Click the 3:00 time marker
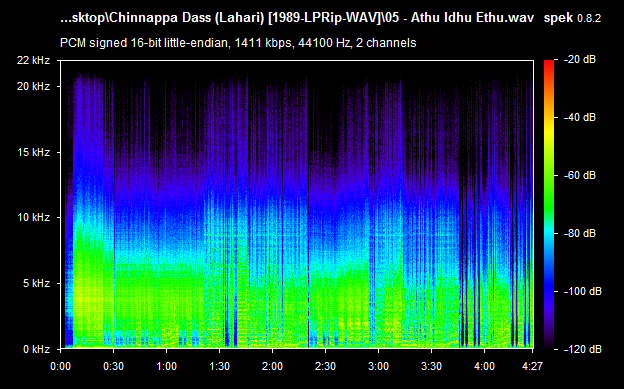Screen dimensions: 624x389 click(378, 366)
